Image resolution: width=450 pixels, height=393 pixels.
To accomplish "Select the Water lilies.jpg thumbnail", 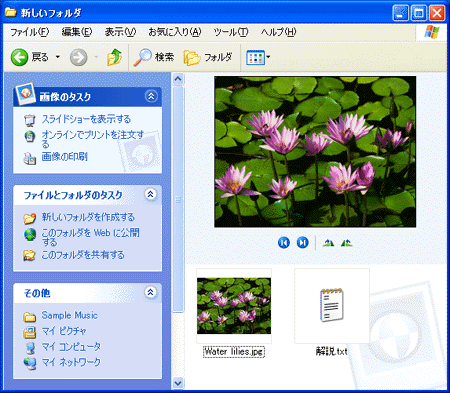I will [x=234, y=306].
